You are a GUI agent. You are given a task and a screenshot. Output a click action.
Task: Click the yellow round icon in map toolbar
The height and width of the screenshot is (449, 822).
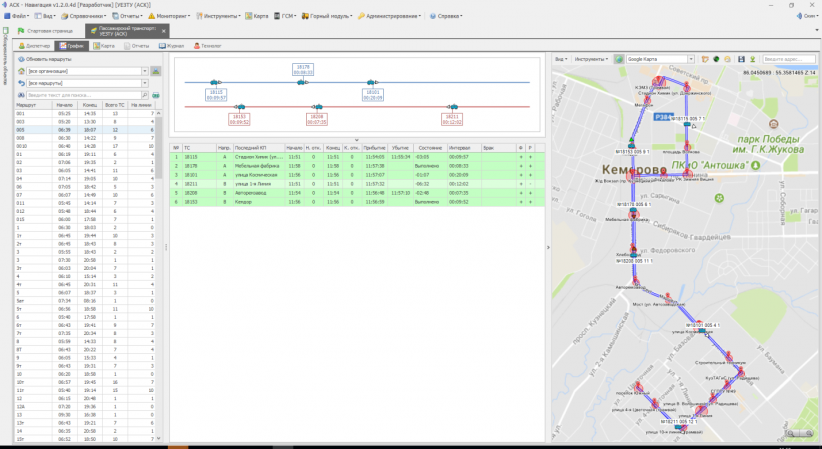point(727,59)
